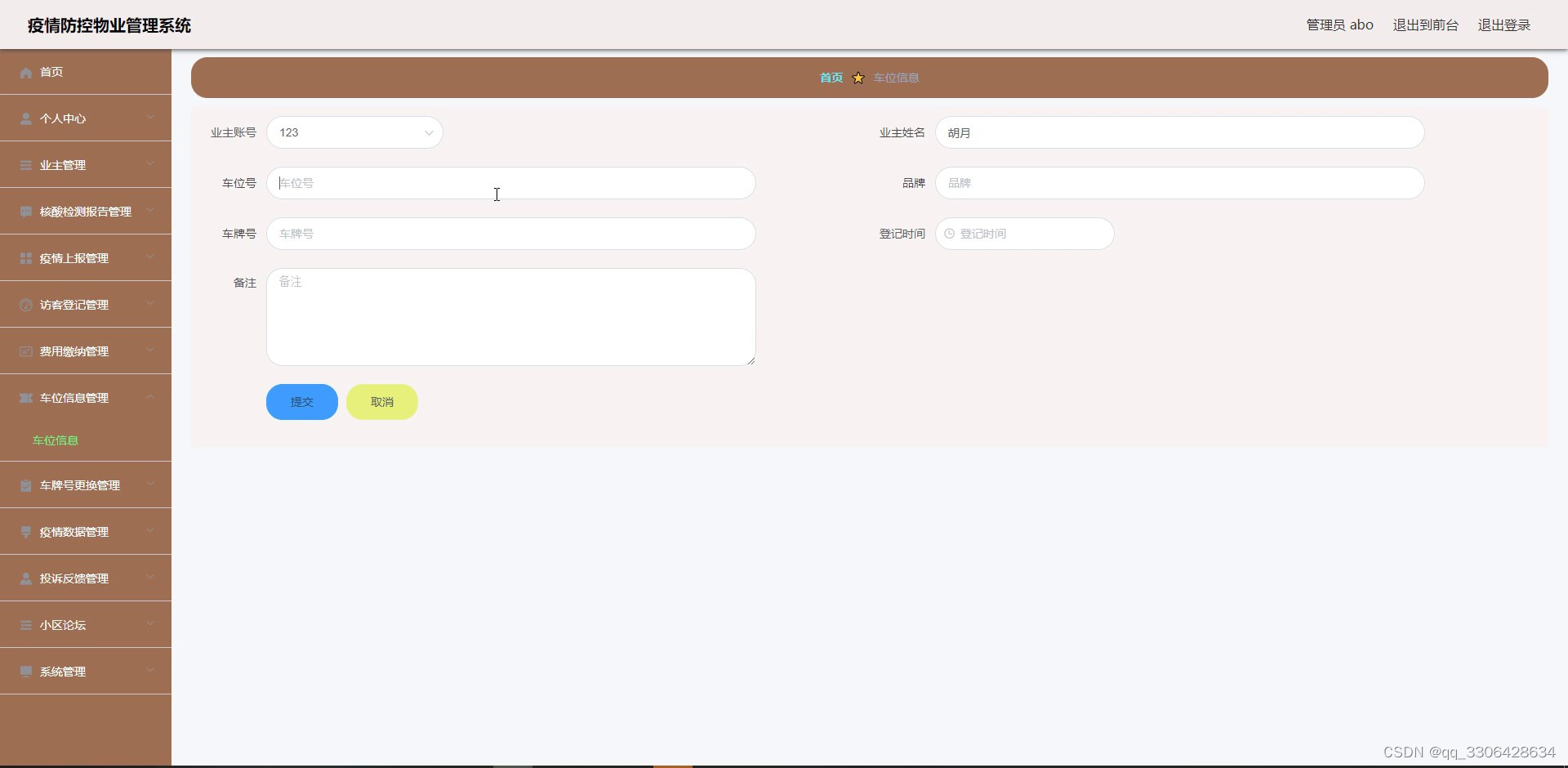The image size is (1568, 768).
Task: Click the list icon beside 业主管理
Action: click(26, 166)
